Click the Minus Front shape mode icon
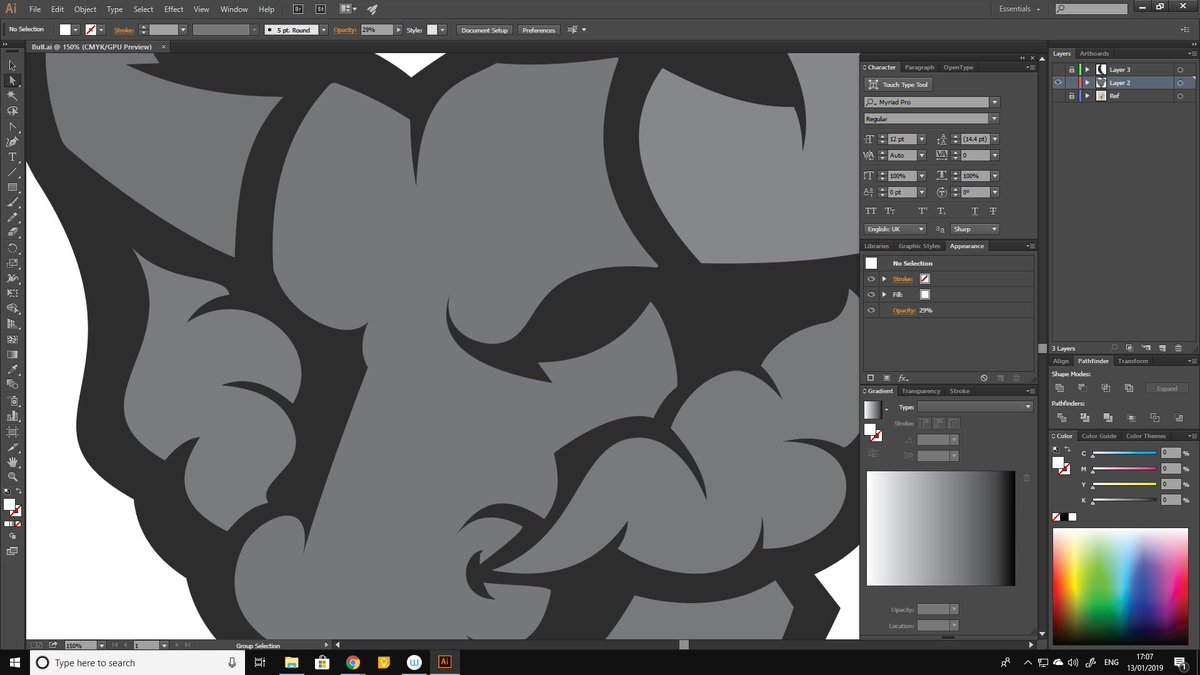Screen dimensions: 1200x675 point(1083,387)
